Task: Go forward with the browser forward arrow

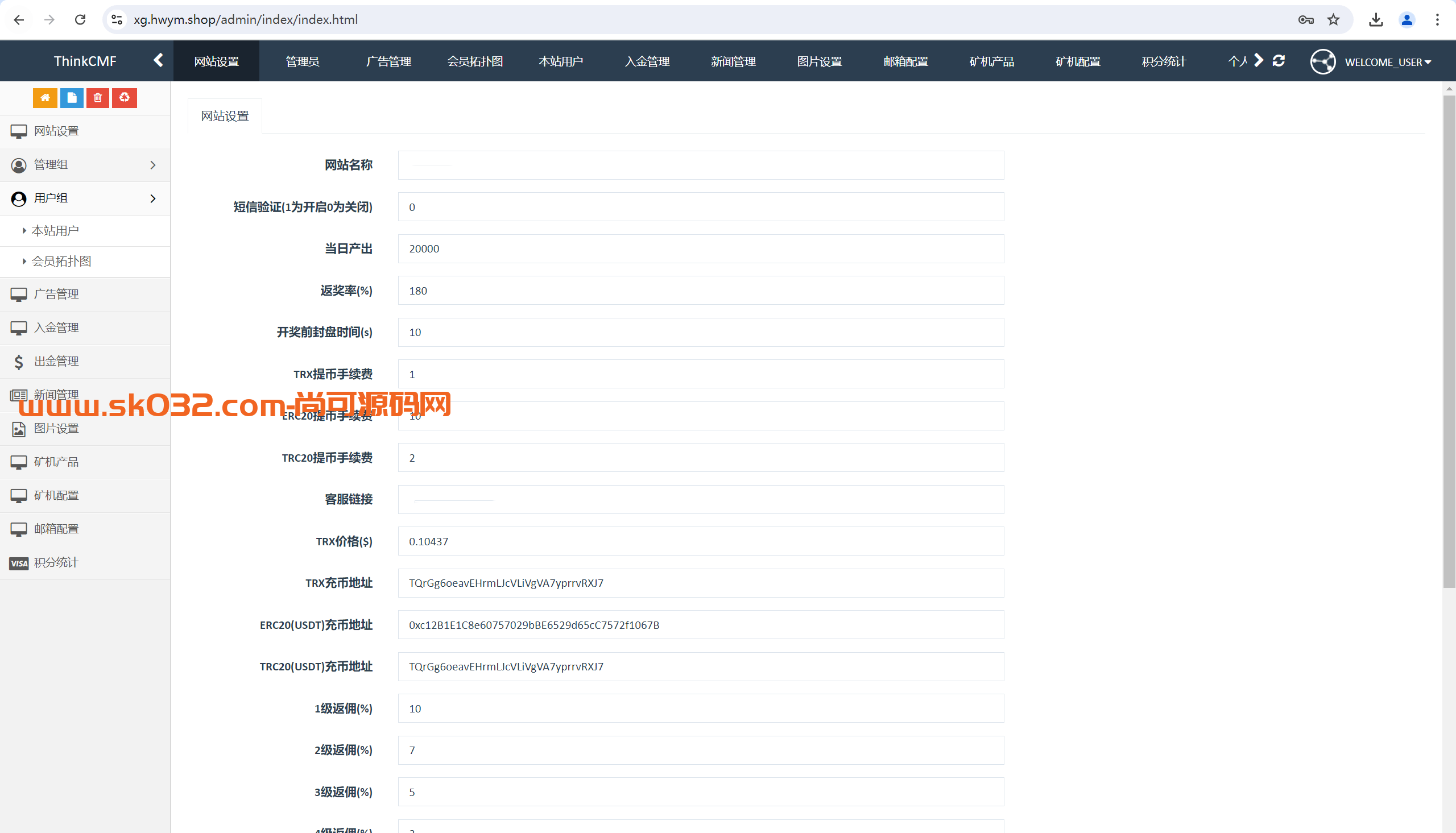Action: [x=49, y=20]
